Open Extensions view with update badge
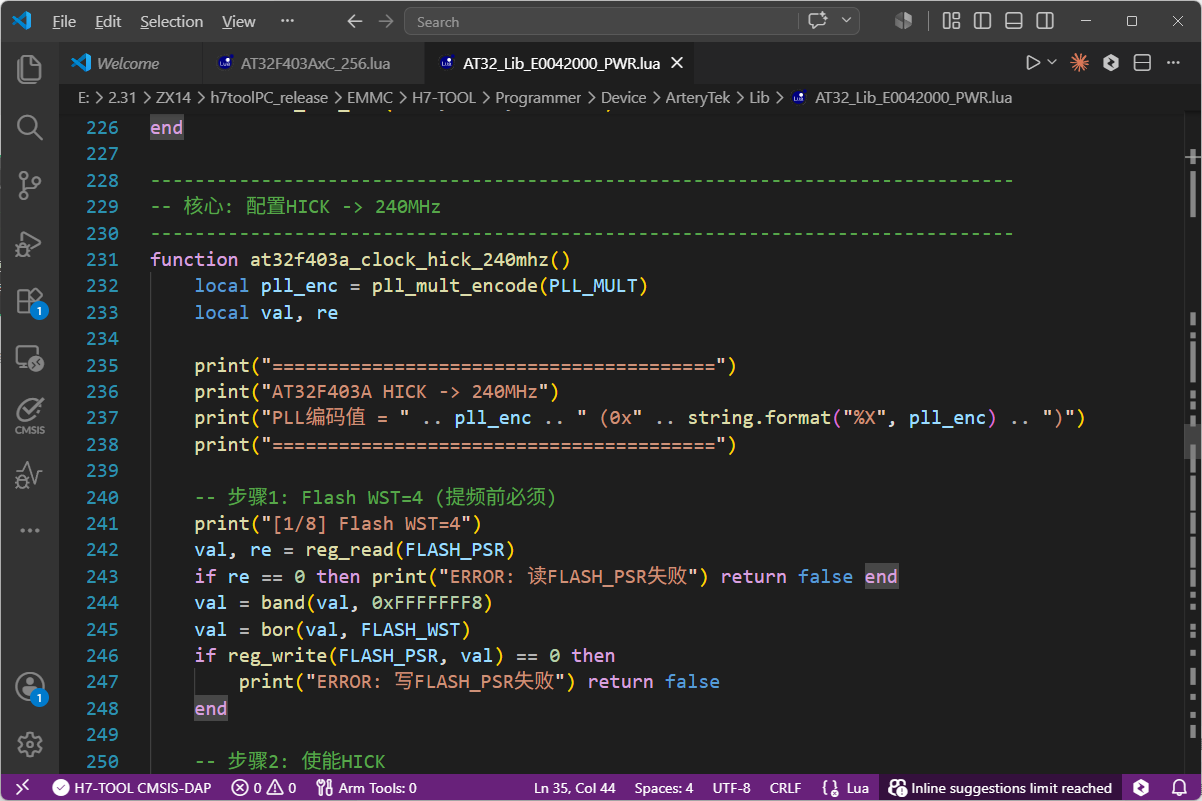Viewport: 1202px width, 801px height. click(x=30, y=301)
